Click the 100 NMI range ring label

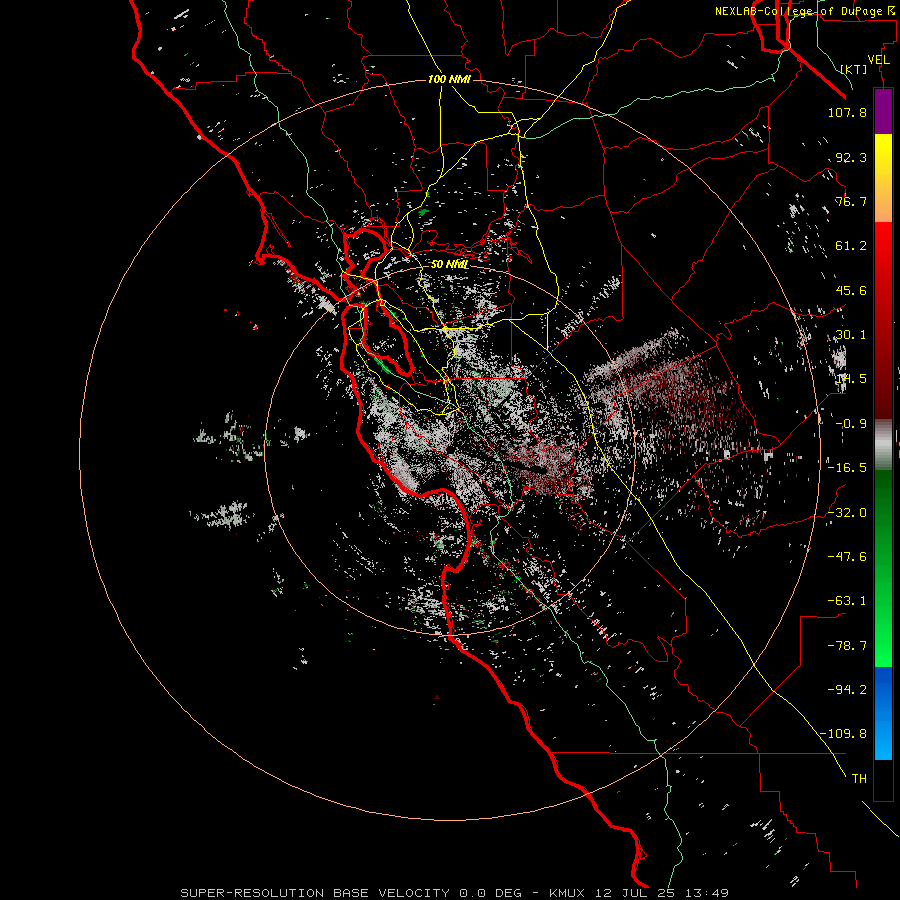(x=449, y=79)
